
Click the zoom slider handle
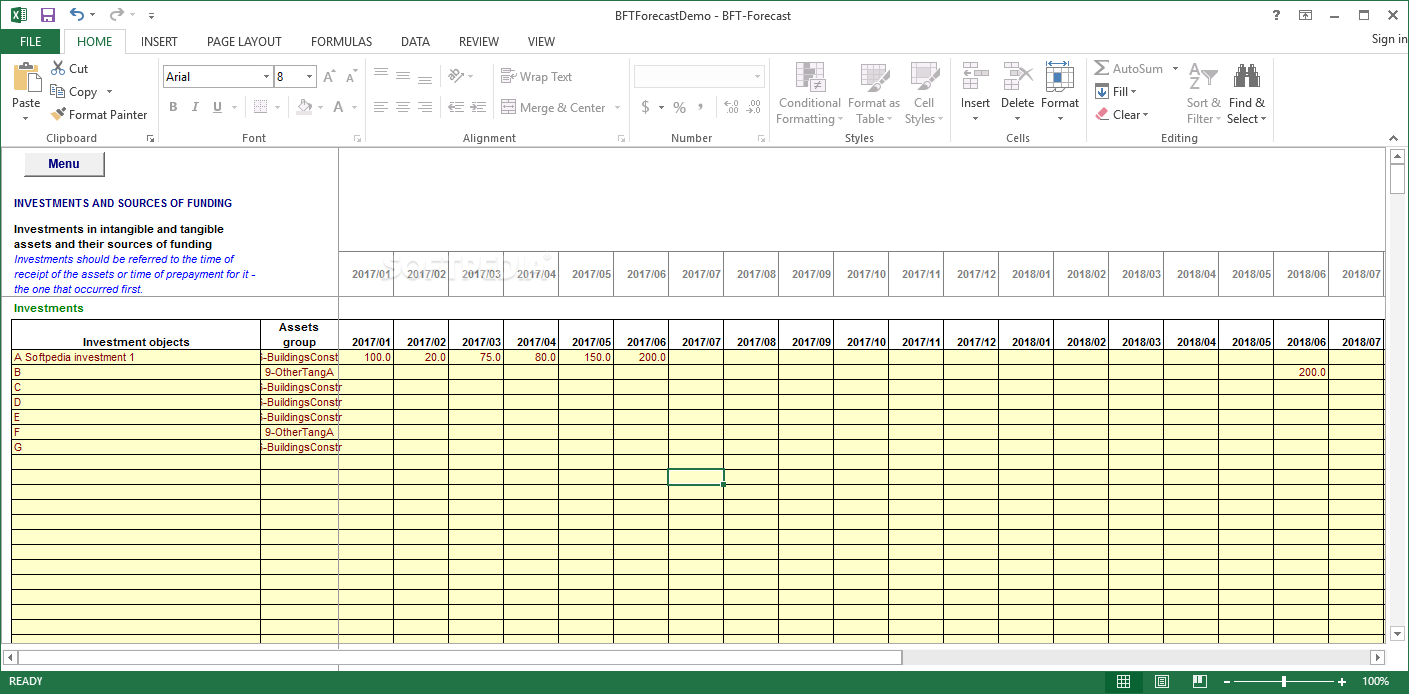[1284, 682]
